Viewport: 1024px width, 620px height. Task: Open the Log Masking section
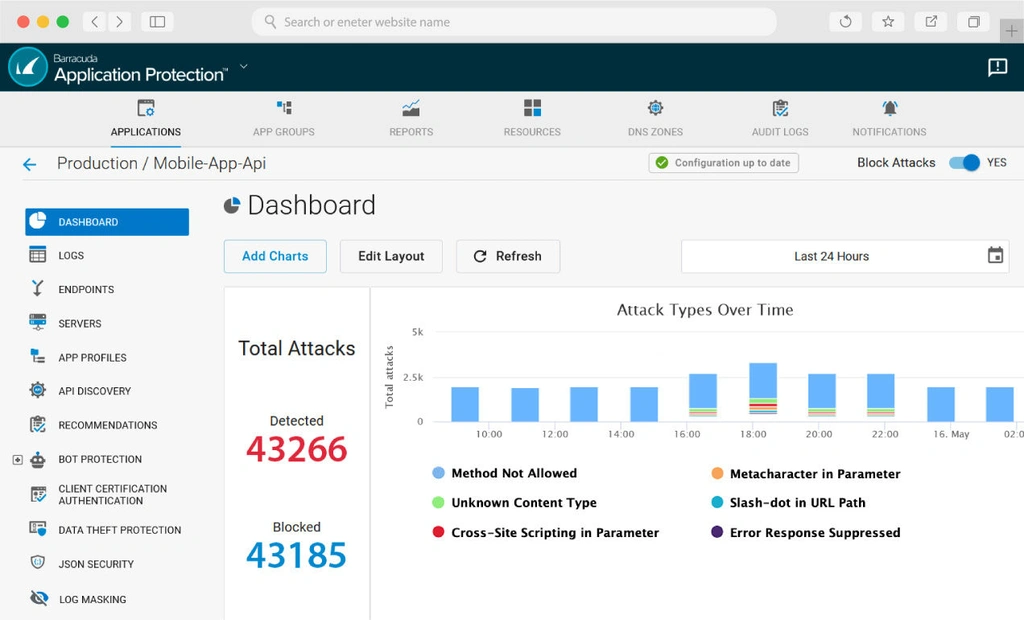(x=92, y=599)
